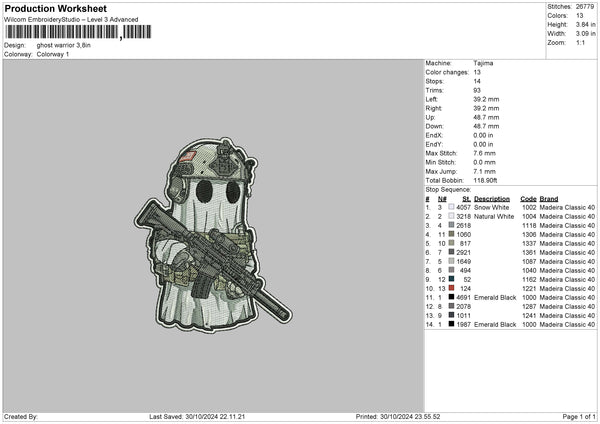The height and width of the screenshot is (424, 600).
Task: Click the Brand column header
Action: pos(549,198)
